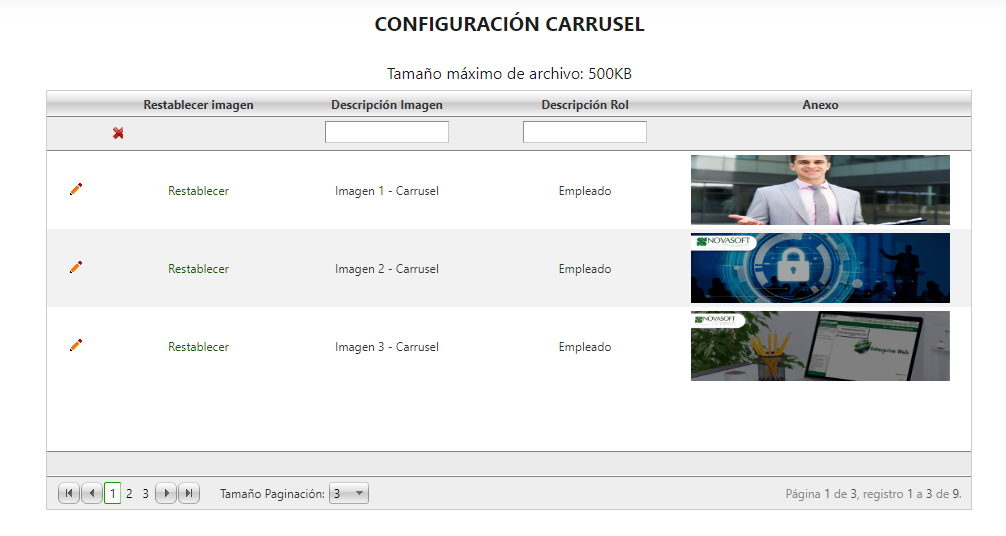
Task: Click the Anexo column header
Action: click(x=820, y=105)
